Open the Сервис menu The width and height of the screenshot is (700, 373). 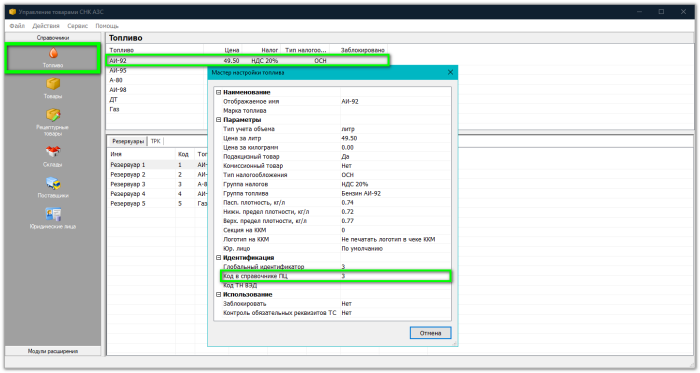click(78, 26)
